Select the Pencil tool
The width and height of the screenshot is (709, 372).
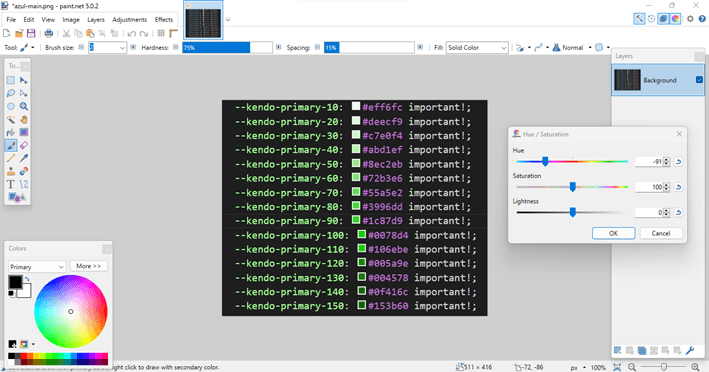11,158
